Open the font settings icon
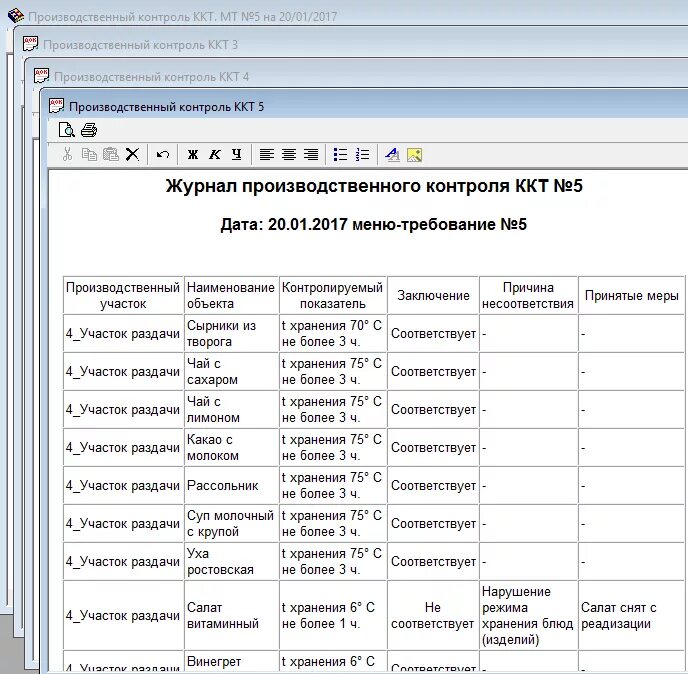The image size is (688, 674). tap(392, 154)
